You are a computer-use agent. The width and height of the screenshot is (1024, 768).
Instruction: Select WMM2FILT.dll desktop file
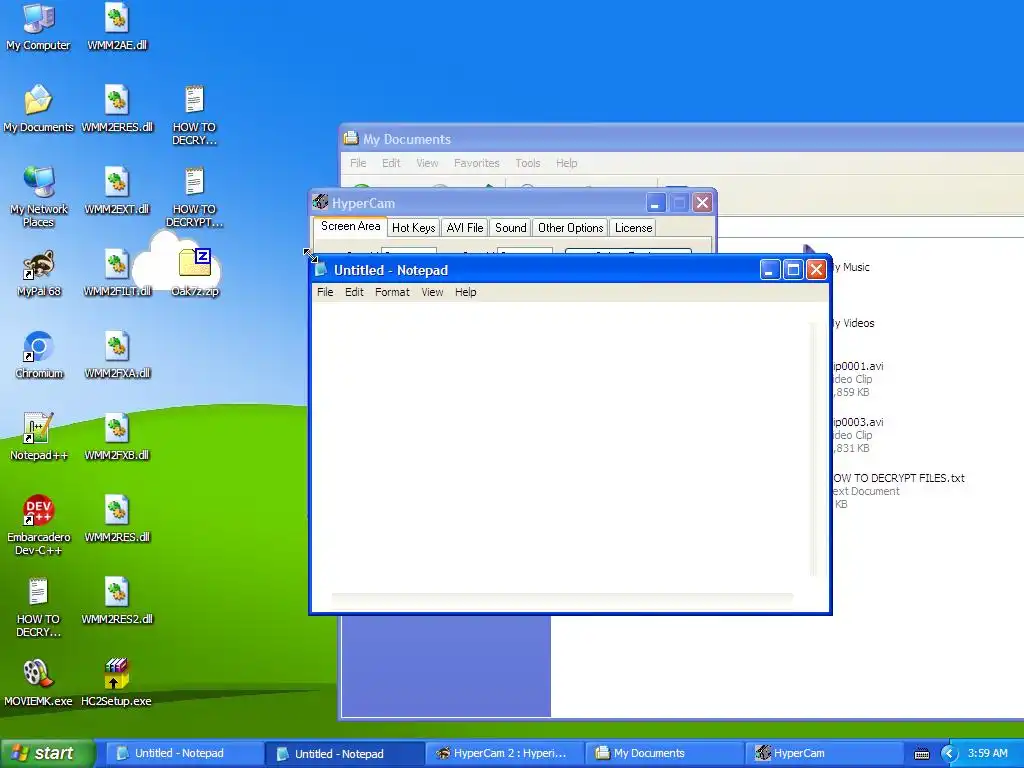117,274
